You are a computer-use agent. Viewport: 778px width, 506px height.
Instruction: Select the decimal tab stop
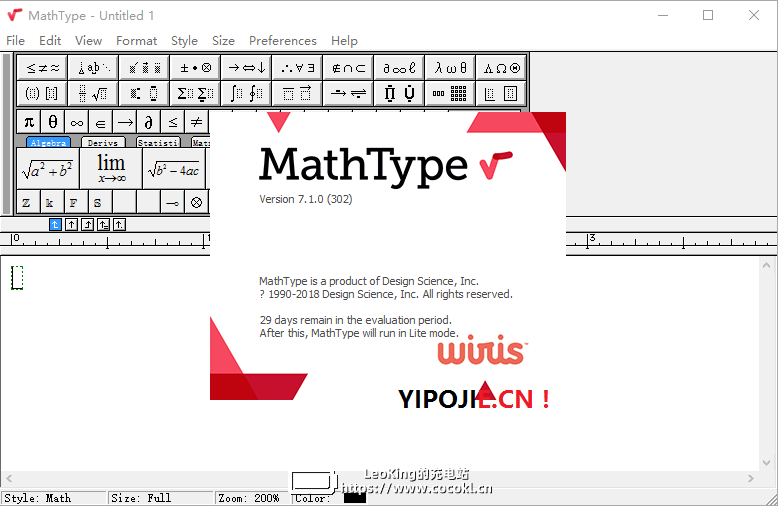point(119,225)
